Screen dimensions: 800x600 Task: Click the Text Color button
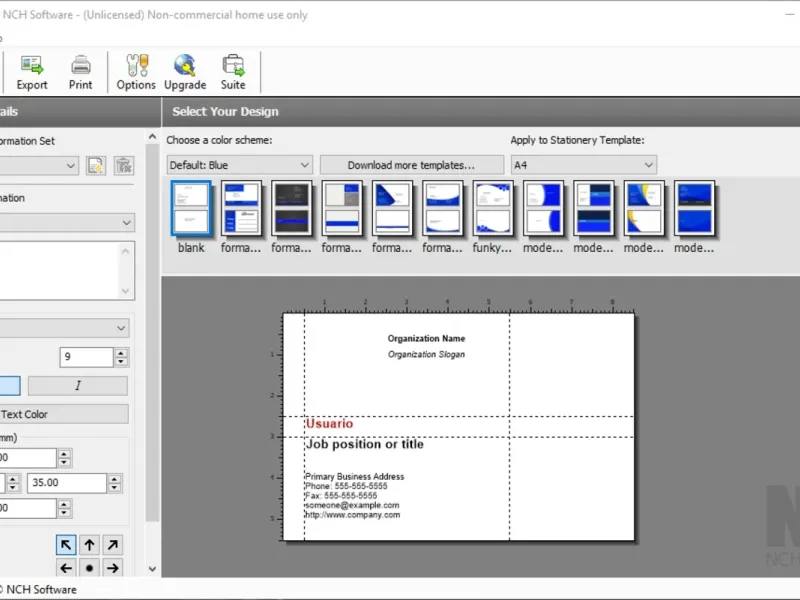64,414
